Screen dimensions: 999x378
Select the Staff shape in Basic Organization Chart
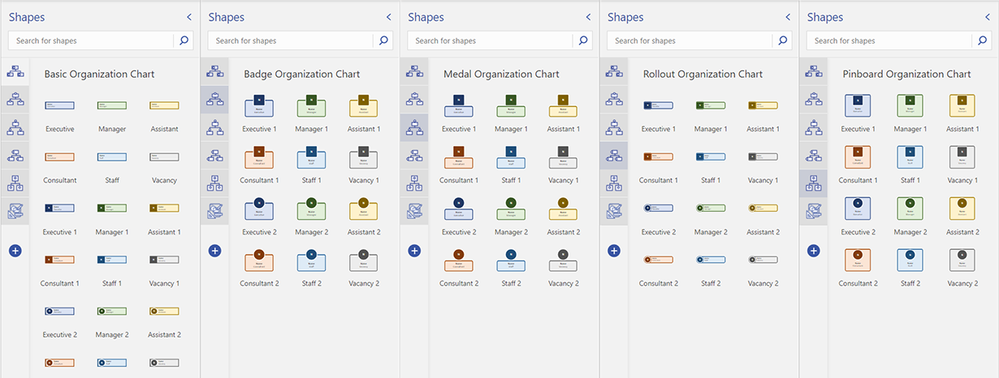(112, 157)
